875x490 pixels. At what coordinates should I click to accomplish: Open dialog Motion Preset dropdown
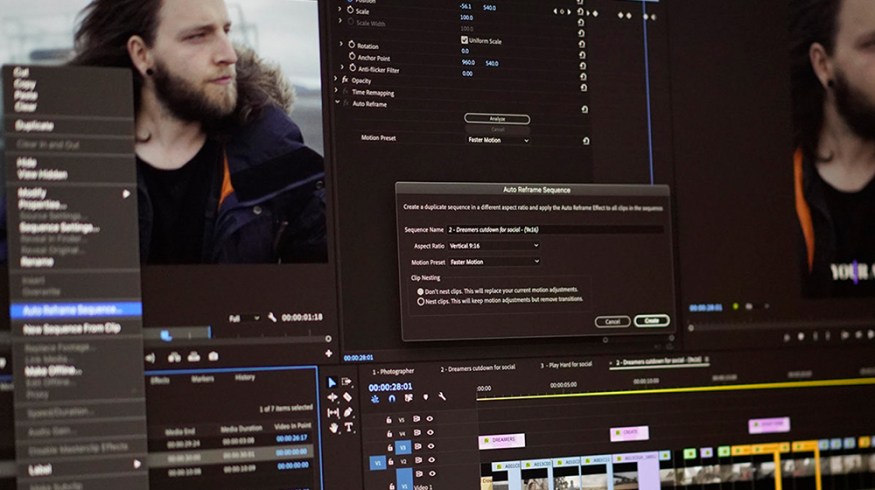pos(494,262)
